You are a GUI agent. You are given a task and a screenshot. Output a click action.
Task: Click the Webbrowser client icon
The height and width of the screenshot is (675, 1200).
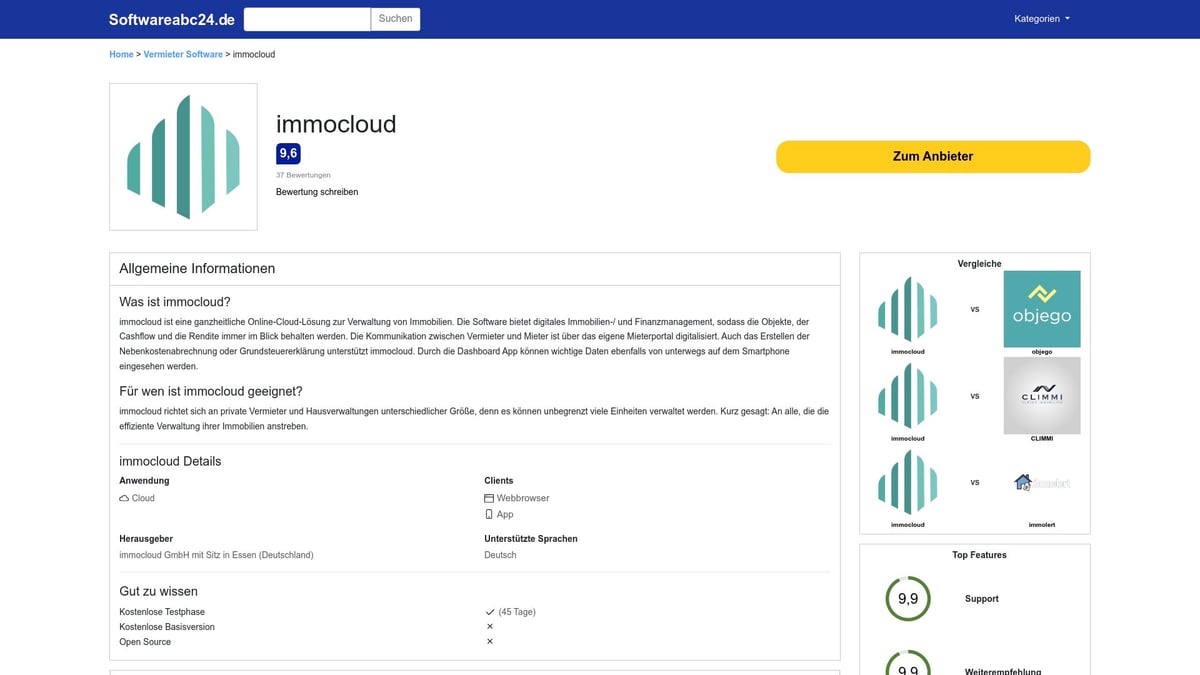pos(487,497)
